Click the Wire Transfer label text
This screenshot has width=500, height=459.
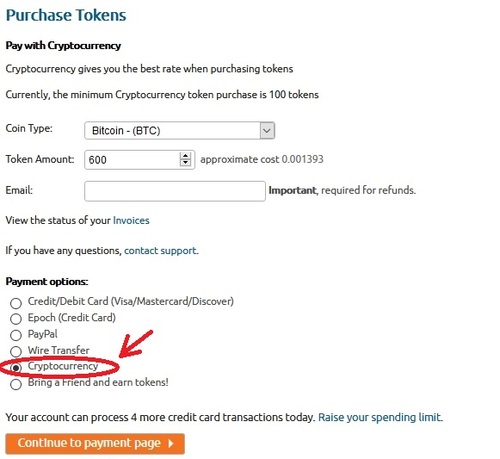pyautogui.click(x=59, y=350)
